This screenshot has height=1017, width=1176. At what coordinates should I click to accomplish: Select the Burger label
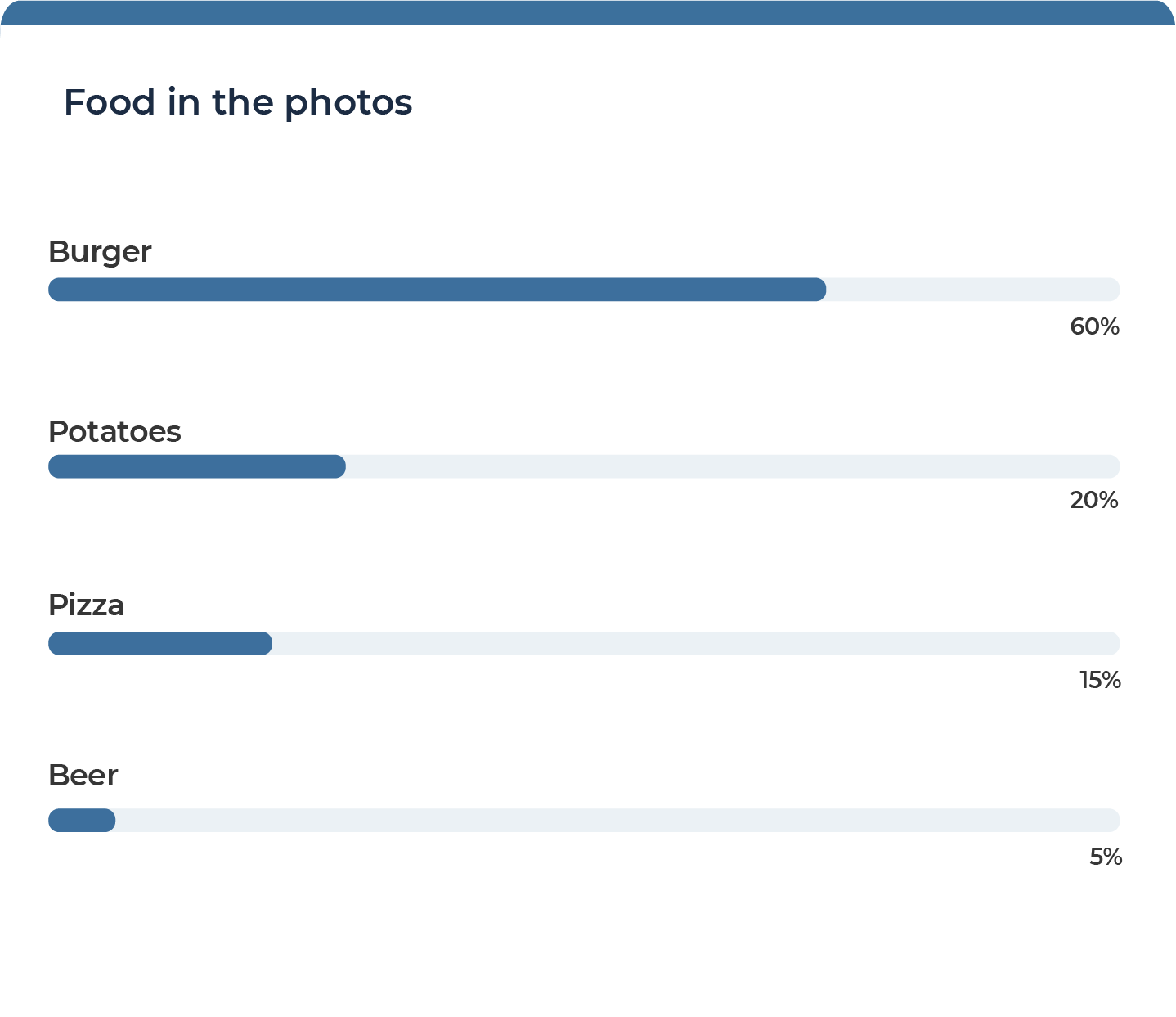click(100, 252)
